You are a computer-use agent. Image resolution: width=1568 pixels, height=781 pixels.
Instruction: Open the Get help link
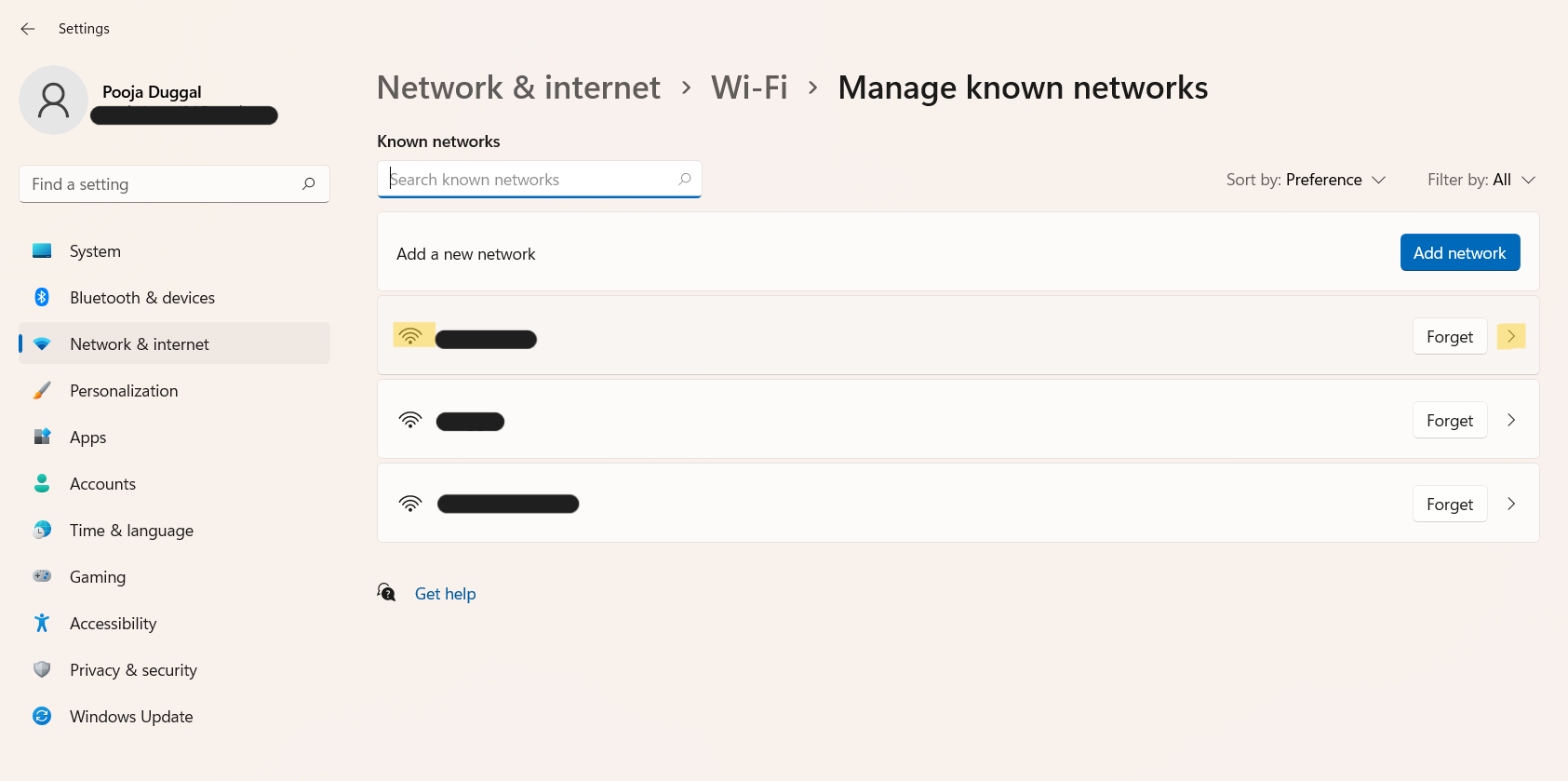tap(445, 594)
